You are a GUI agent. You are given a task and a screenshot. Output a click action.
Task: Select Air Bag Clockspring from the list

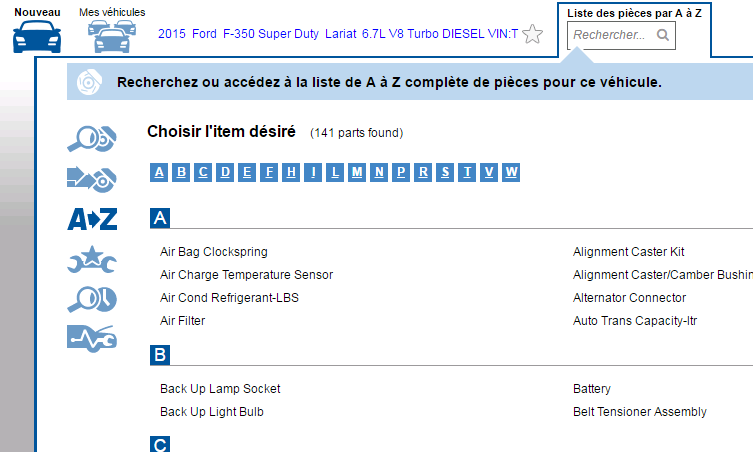pyautogui.click(x=214, y=252)
